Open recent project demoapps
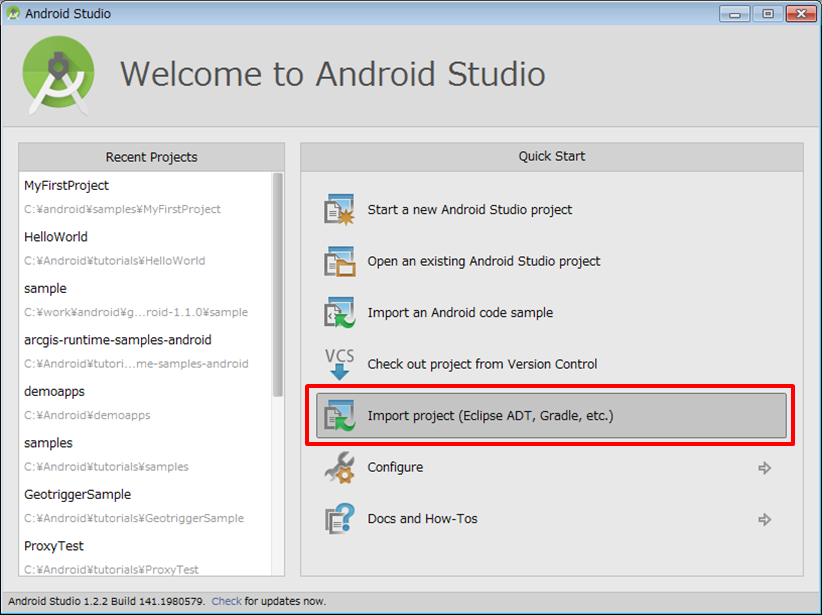This screenshot has width=822, height=615. coord(54,391)
